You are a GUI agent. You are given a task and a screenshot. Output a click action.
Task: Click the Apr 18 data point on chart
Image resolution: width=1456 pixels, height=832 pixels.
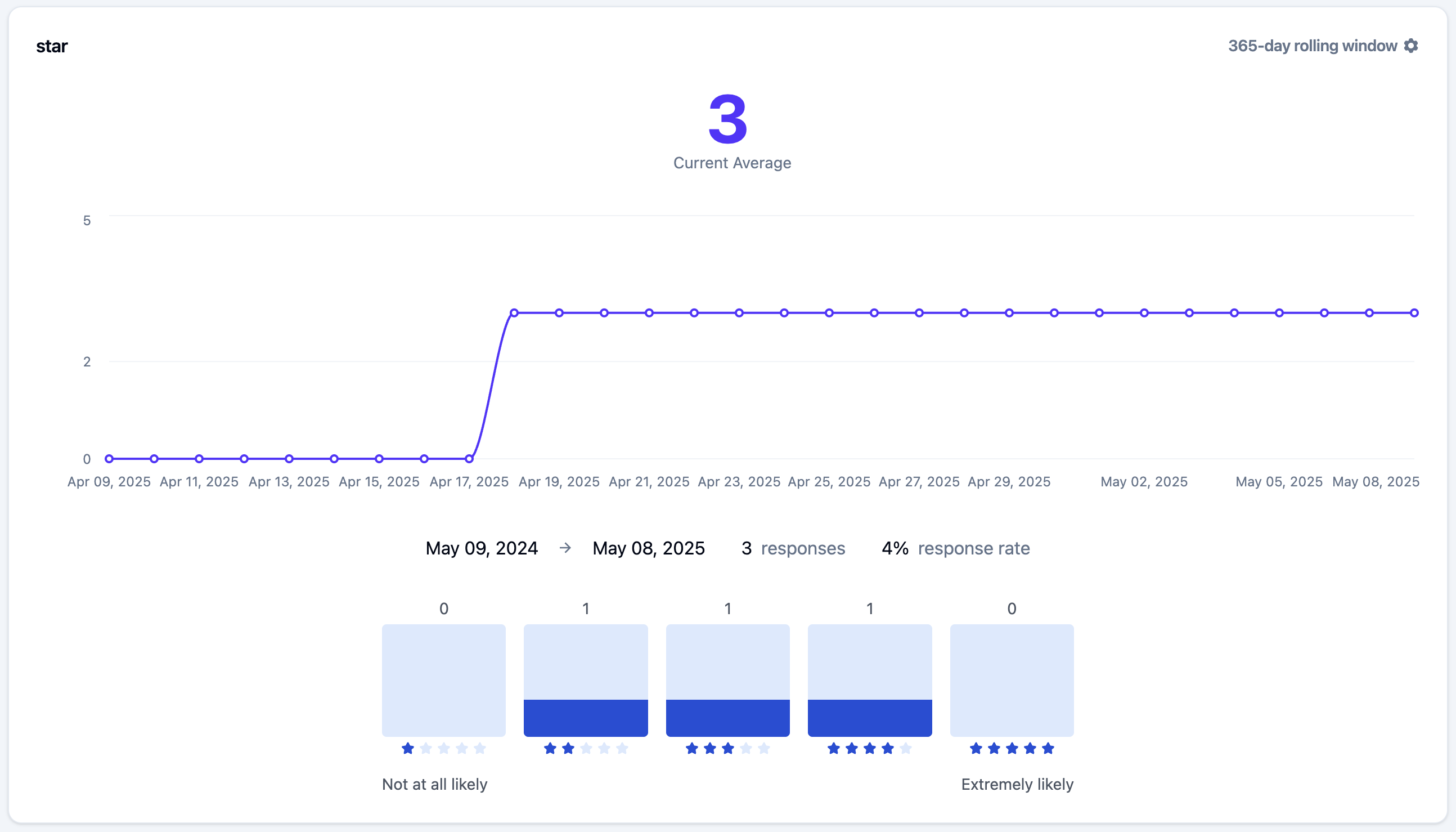tap(514, 312)
